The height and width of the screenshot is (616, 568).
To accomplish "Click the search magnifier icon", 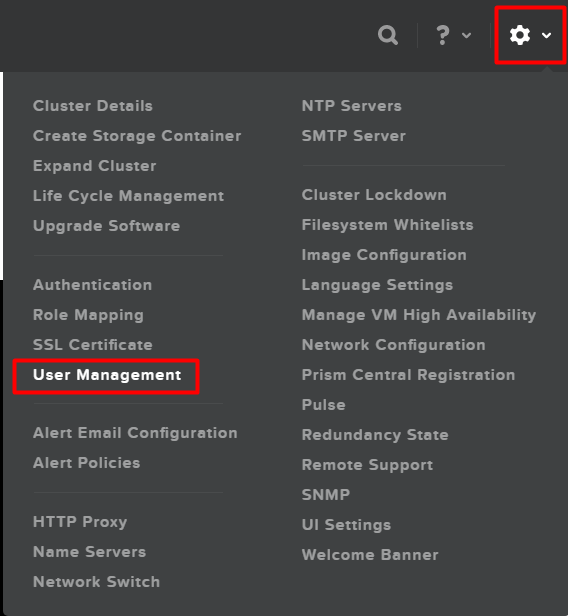I will click(388, 35).
